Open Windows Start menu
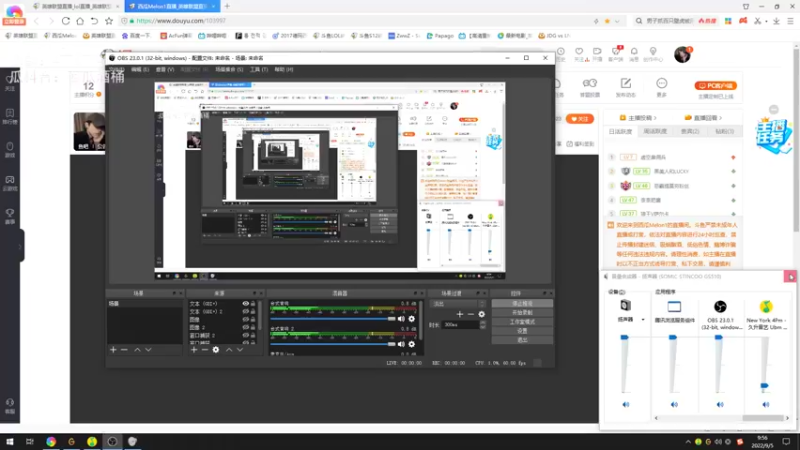Image resolution: width=800 pixels, height=450 pixels. (10, 442)
